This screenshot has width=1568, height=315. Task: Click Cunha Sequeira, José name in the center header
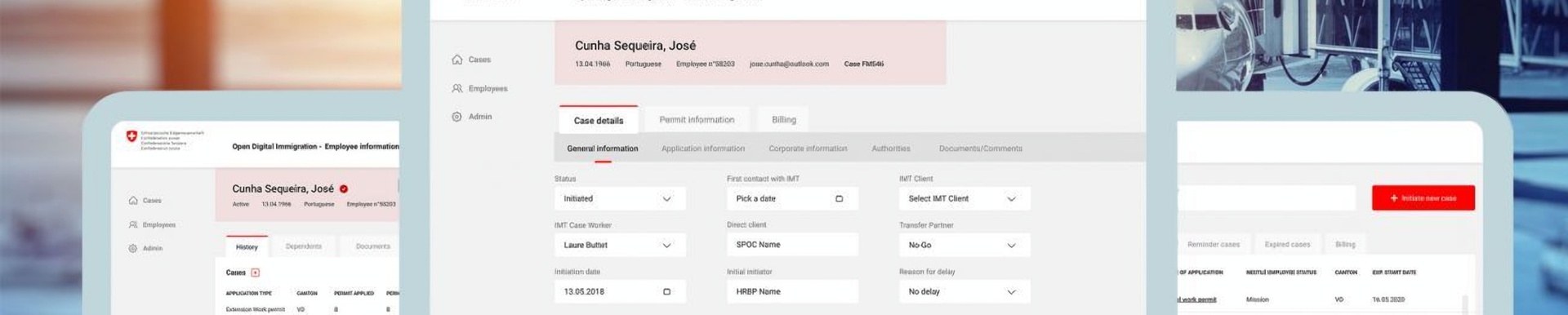(x=635, y=46)
